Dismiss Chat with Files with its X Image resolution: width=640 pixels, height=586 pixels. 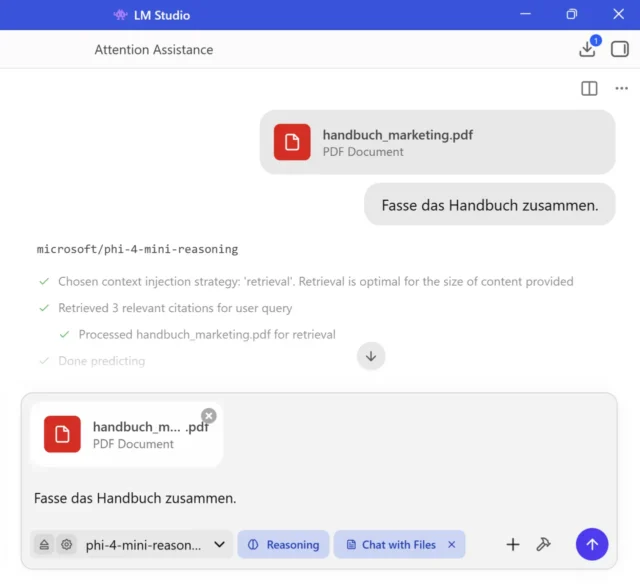[451, 544]
